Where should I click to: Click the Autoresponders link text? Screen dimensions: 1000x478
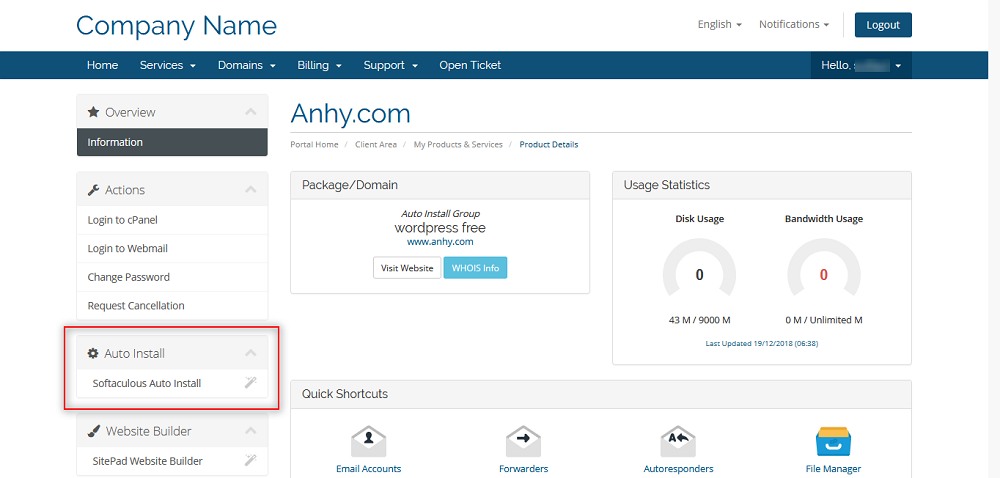[678, 468]
